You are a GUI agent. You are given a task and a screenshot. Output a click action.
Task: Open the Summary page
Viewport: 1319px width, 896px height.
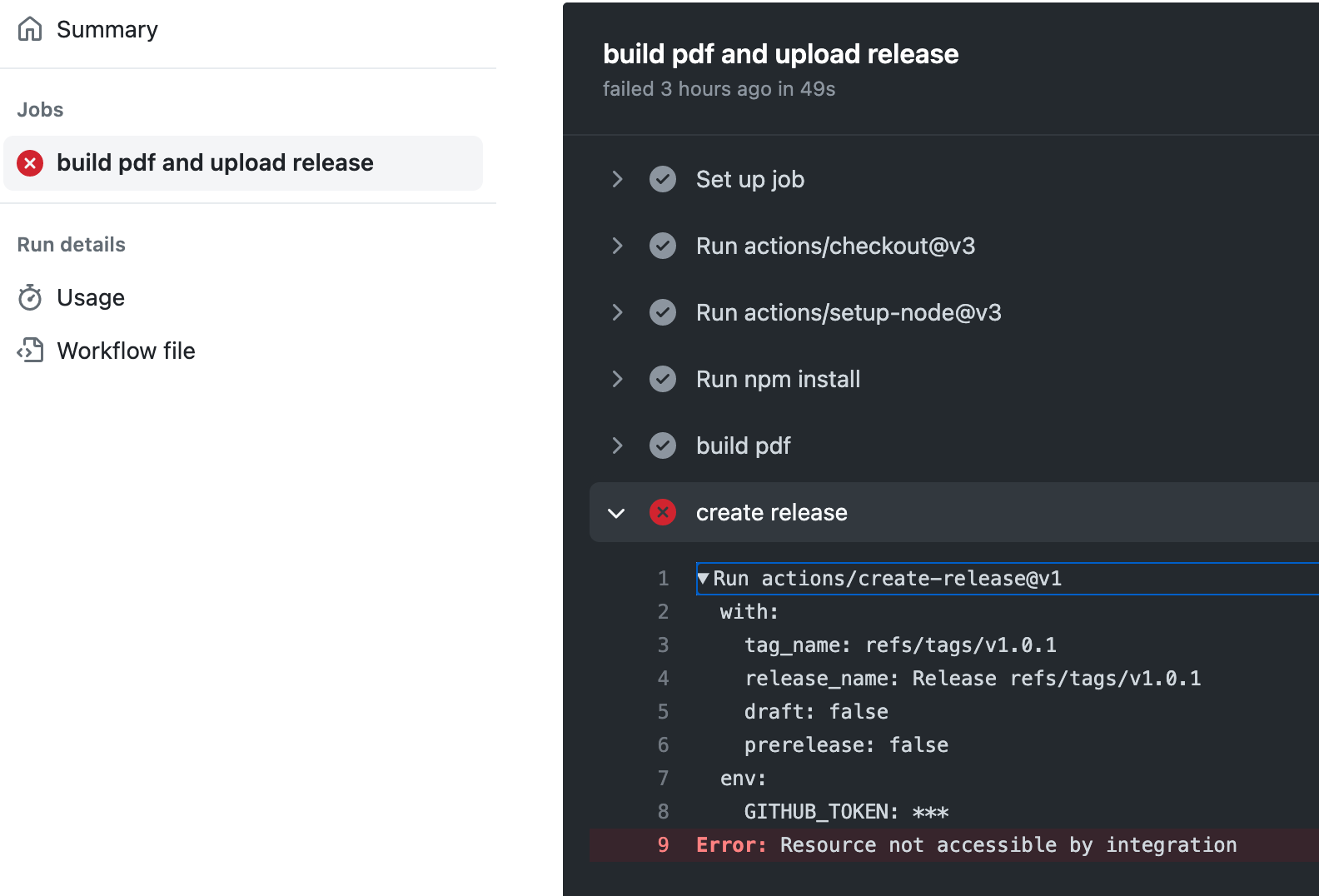click(107, 30)
